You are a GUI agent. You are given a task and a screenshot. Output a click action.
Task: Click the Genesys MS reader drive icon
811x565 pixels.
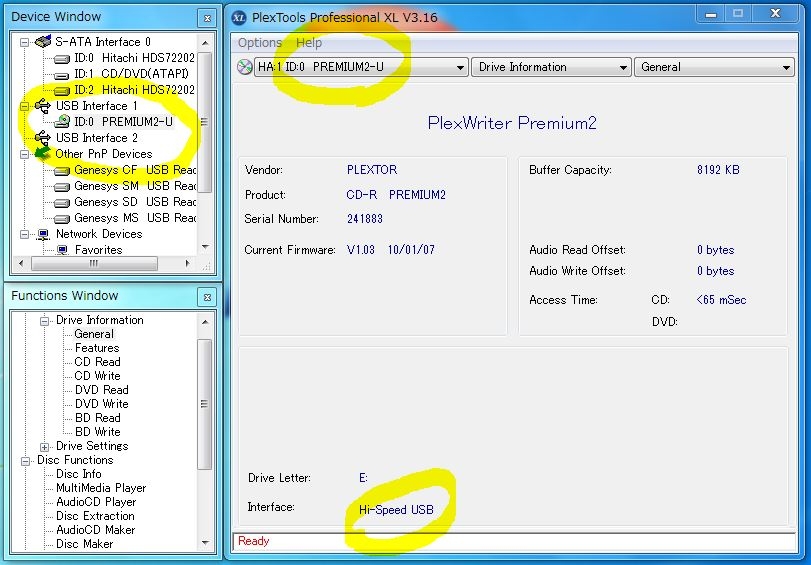pos(62,219)
